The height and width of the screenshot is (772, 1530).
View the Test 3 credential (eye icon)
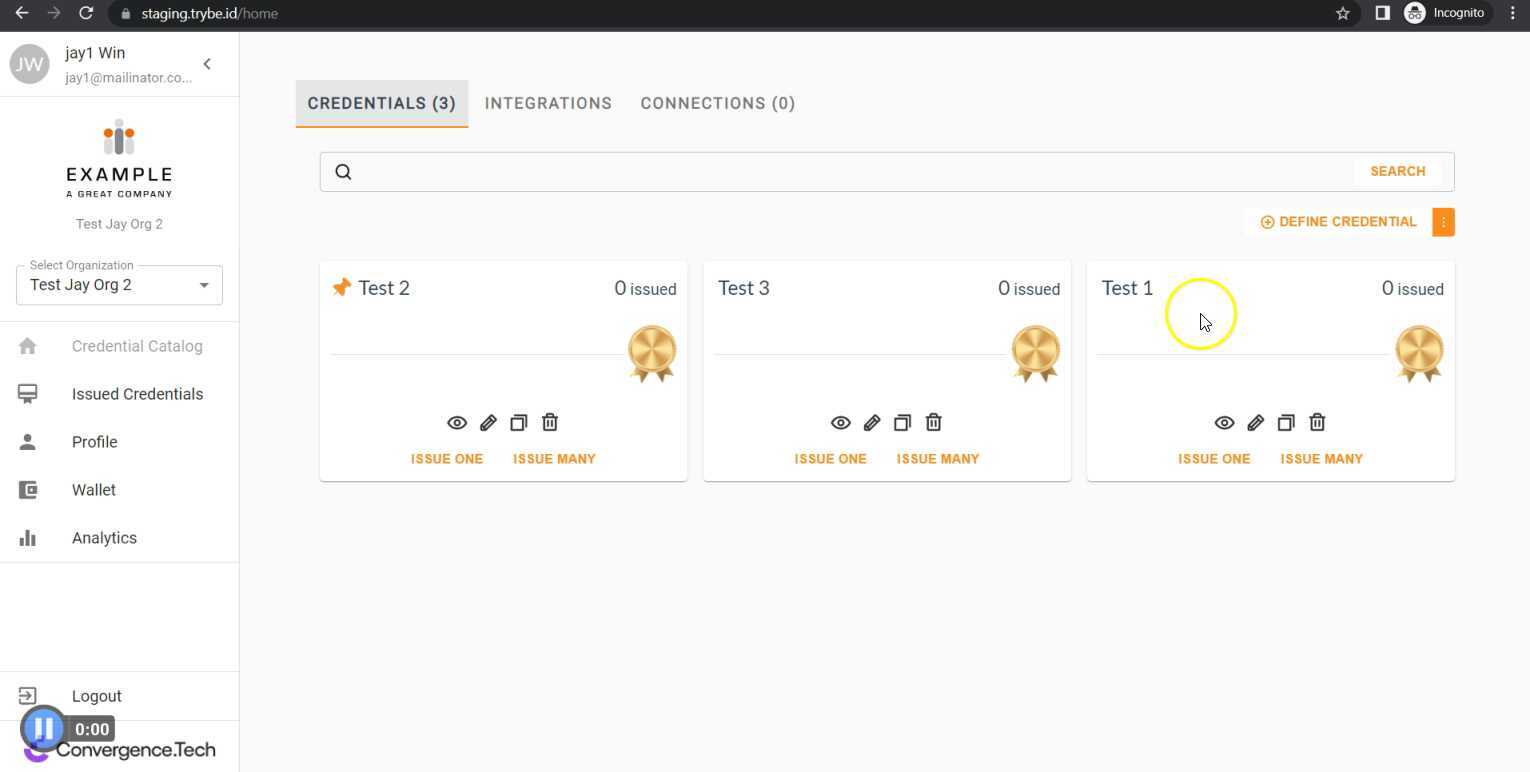click(841, 423)
